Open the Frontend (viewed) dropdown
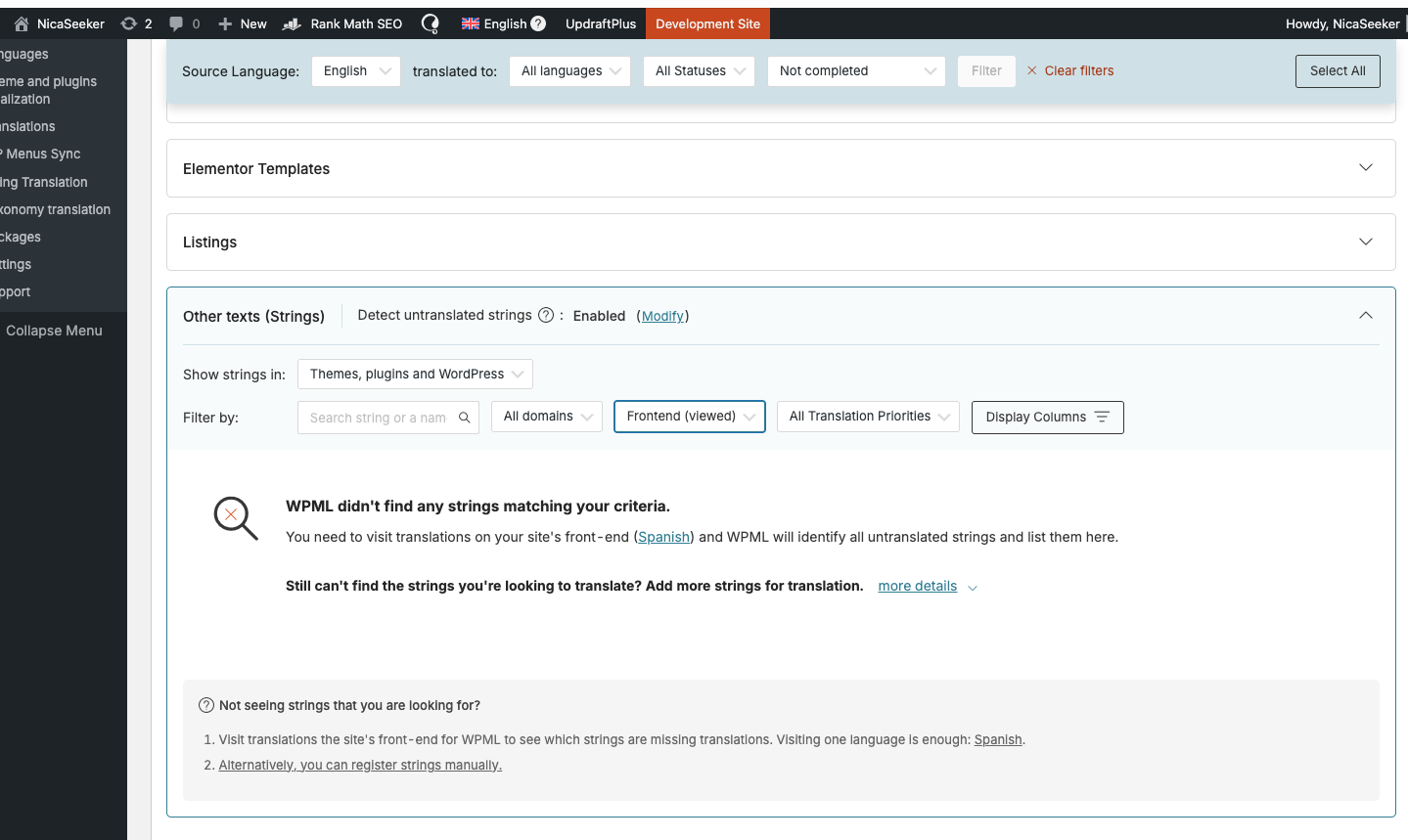This screenshot has height=840, width=1408. [689, 417]
